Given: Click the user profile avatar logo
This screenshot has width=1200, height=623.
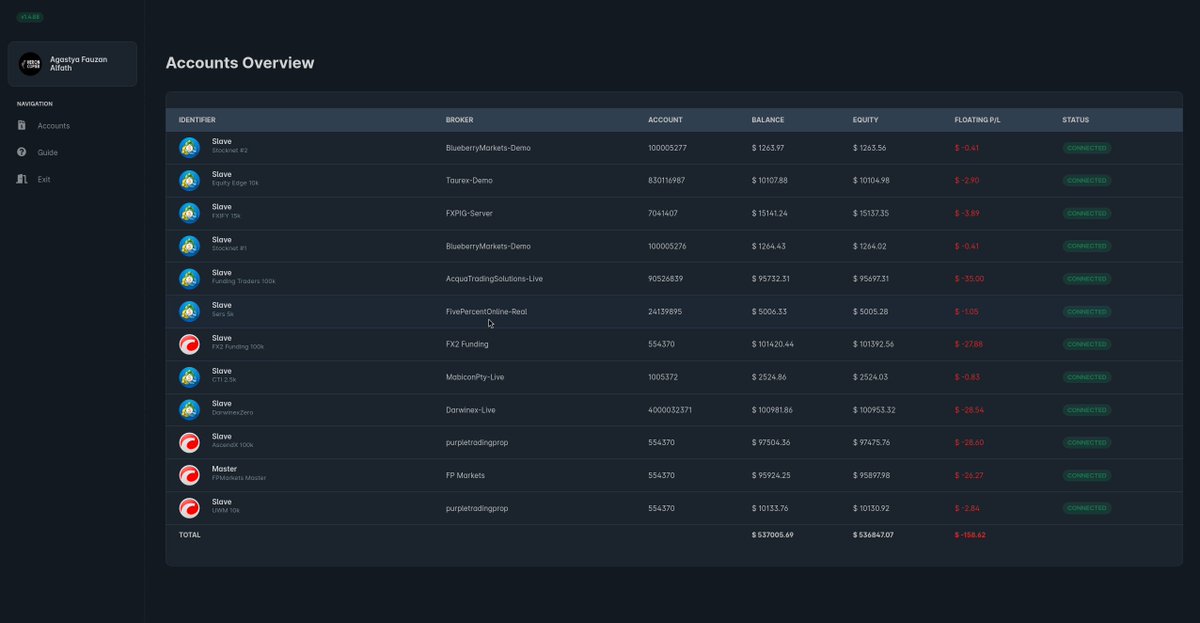Looking at the screenshot, I should [x=30, y=64].
